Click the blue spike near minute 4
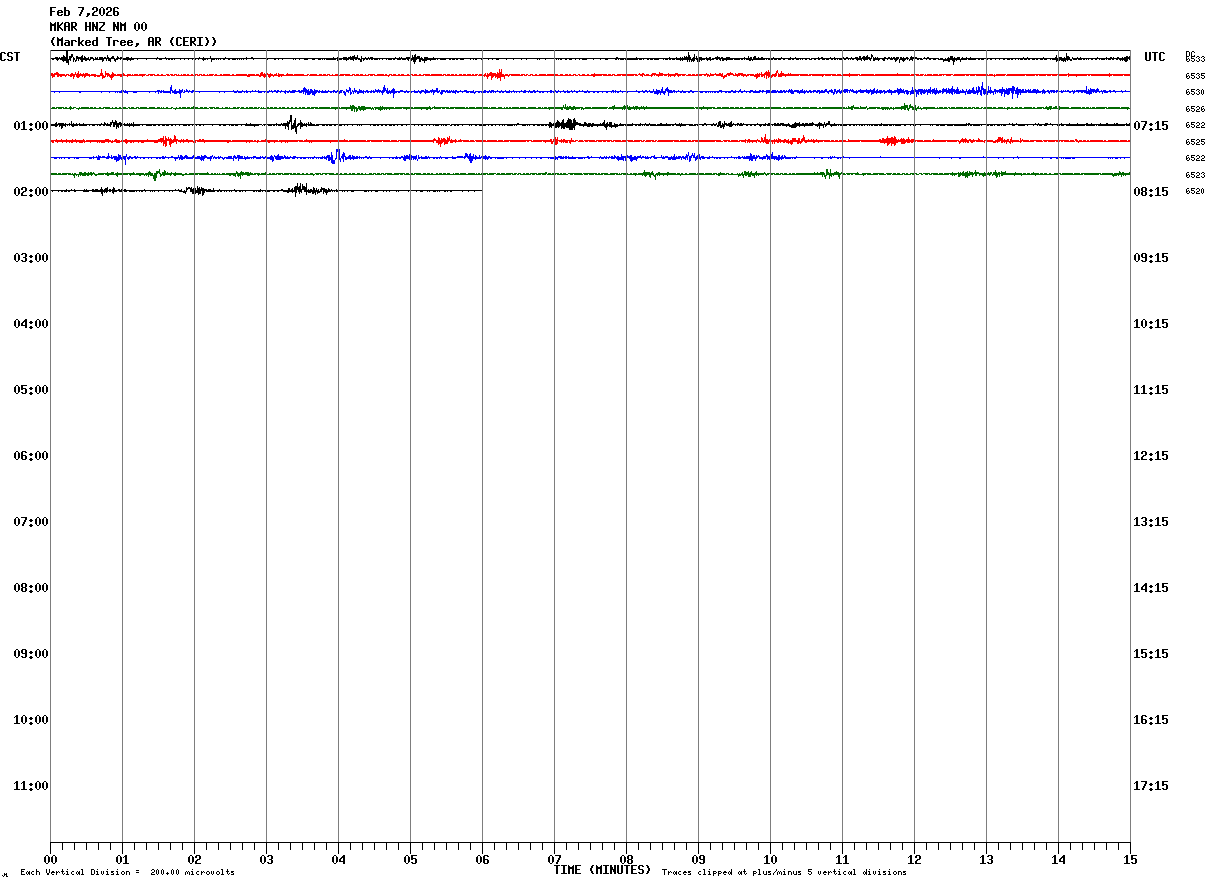Screen dimensions: 1210x886 coord(338,156)
